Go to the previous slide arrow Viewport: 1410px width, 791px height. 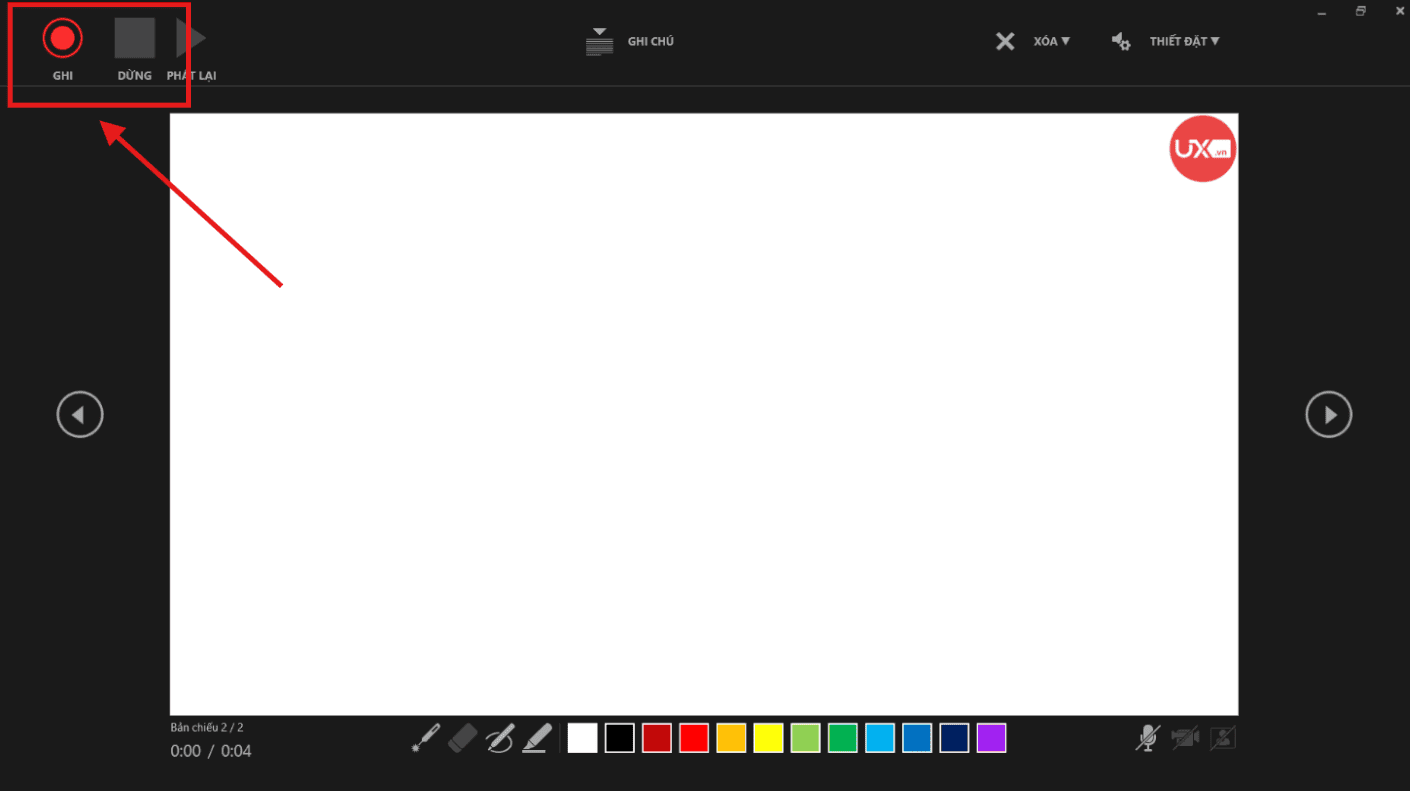pos(80,414)
